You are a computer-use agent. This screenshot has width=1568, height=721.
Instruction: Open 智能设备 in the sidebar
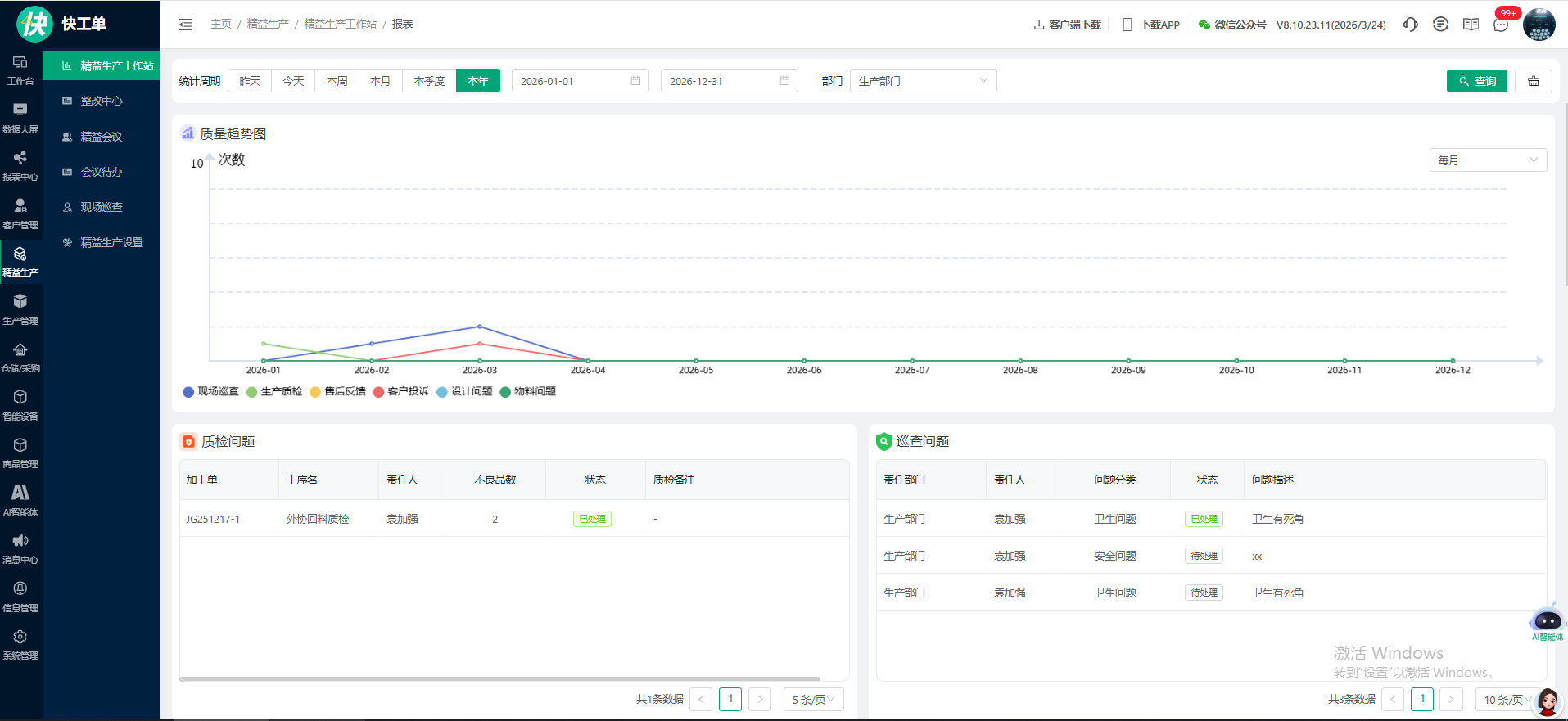[20, 406]
